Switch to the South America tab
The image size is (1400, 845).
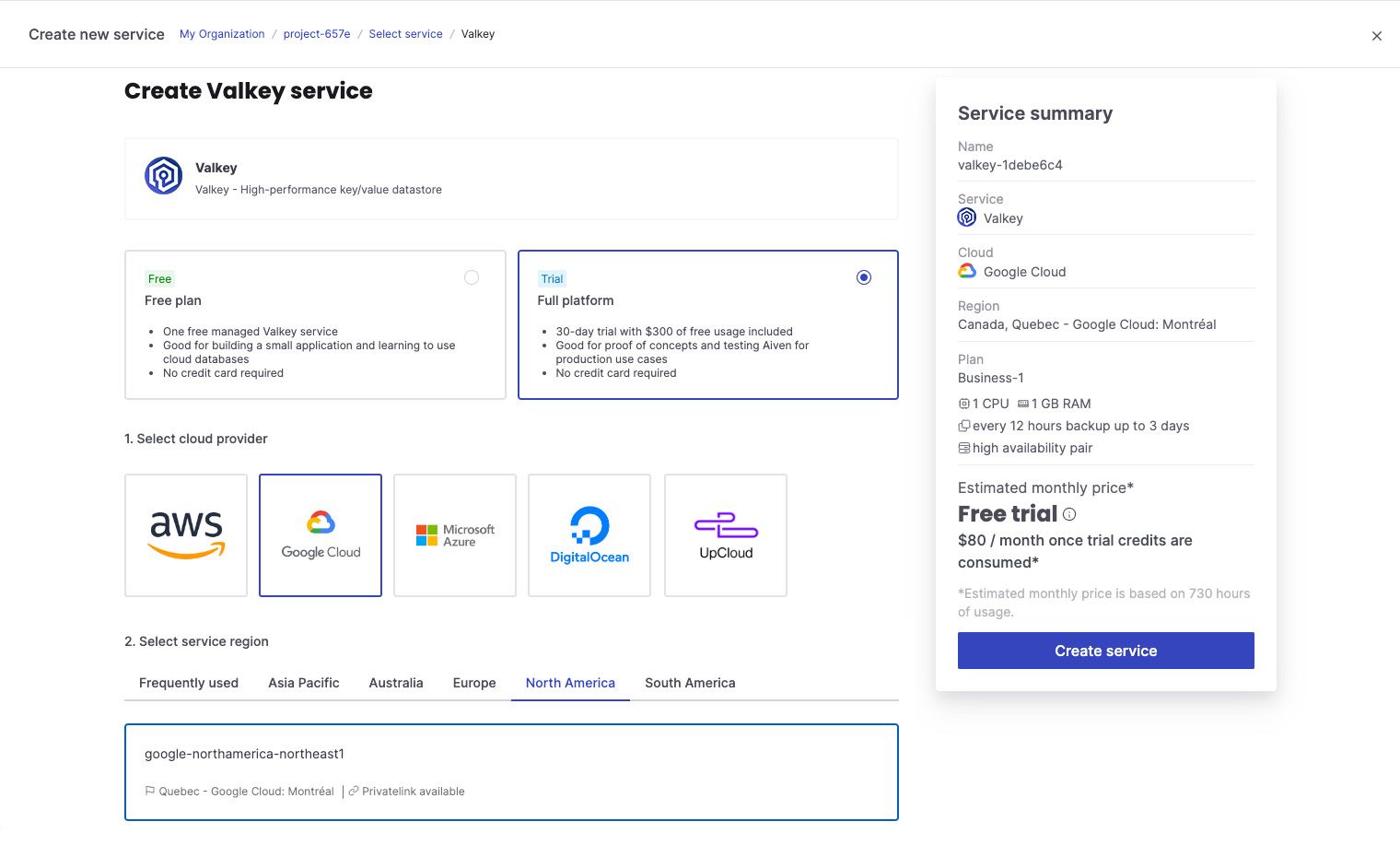coord(690,683)
